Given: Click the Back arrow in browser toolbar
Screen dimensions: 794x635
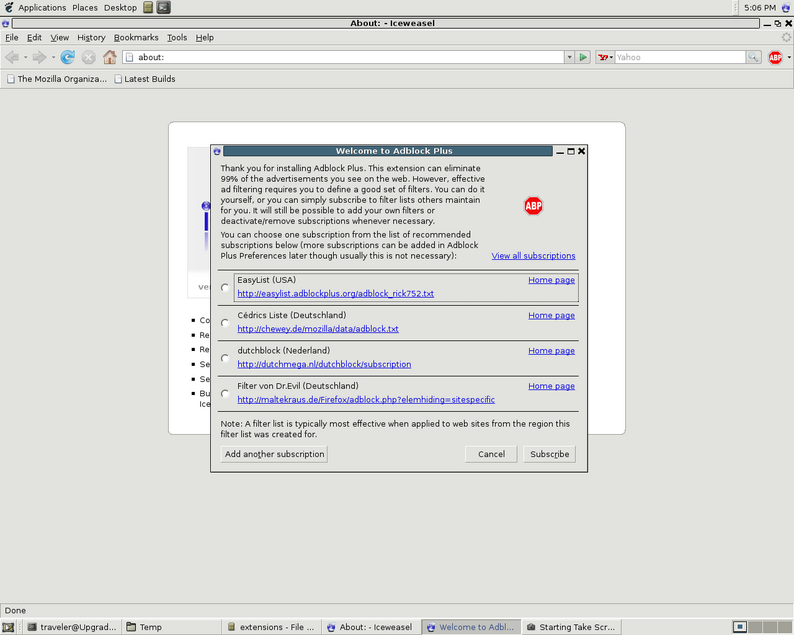Looking at the screenshot, I should tap(12, 57).
